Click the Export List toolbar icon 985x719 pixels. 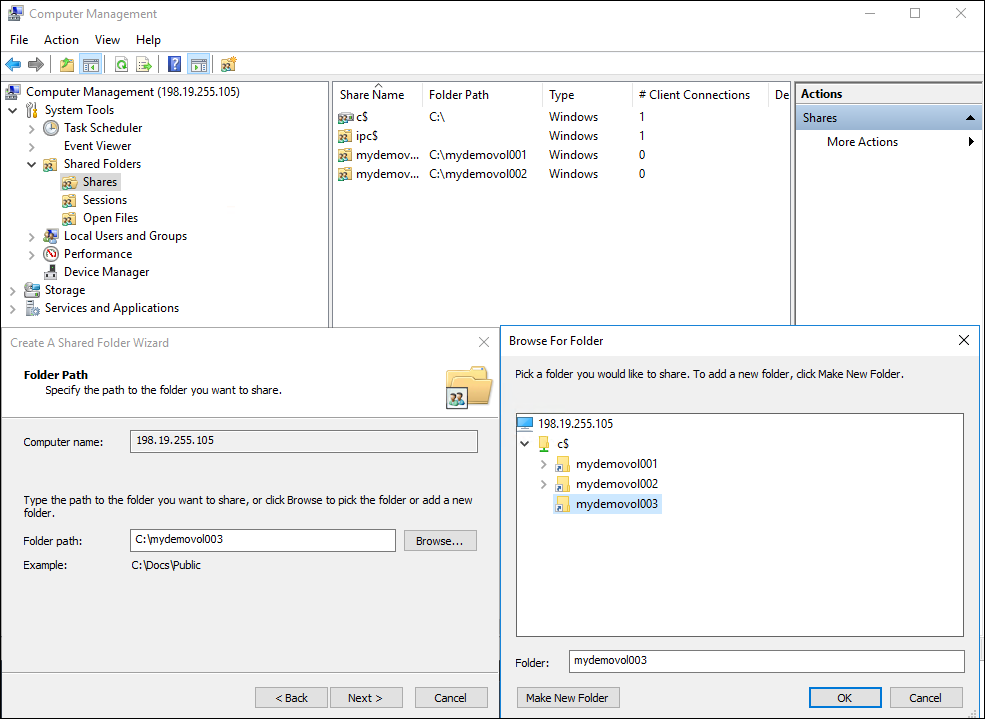(x=143, y=64)
